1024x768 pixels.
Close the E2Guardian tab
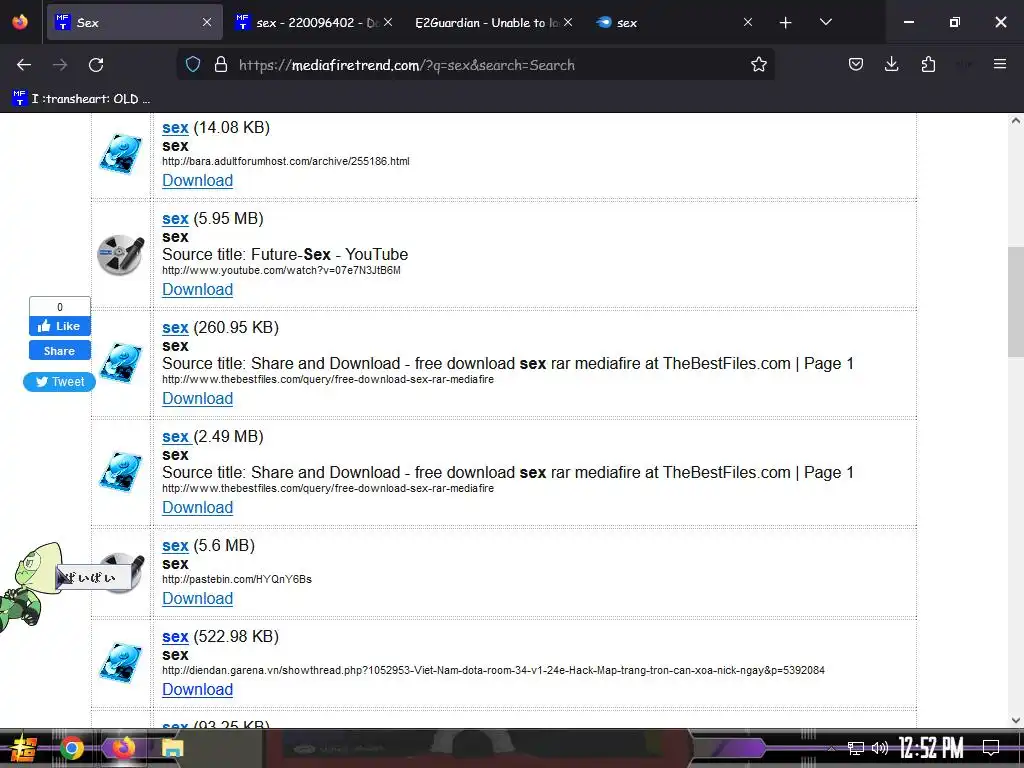click(x=568, y=22)
